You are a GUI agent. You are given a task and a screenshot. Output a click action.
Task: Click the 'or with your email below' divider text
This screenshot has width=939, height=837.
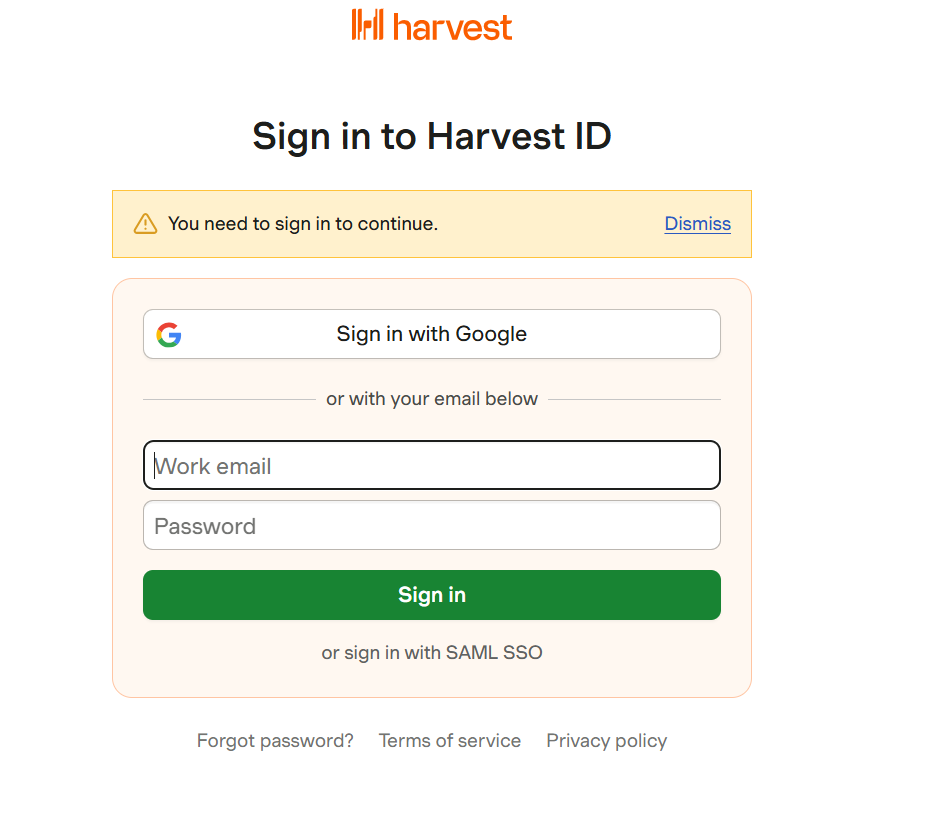[431, 399]
